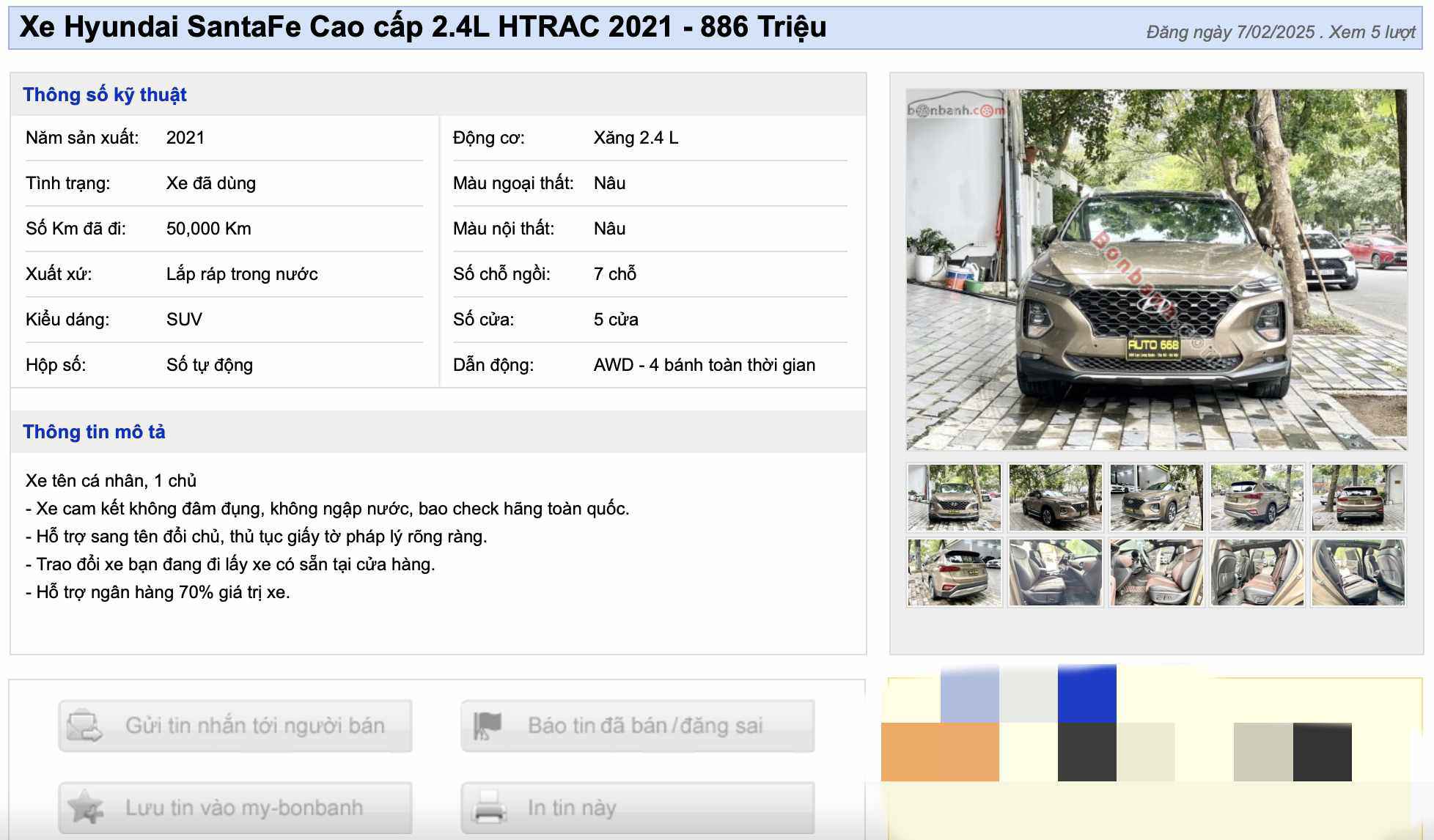Click the listing title 'Xe Hyundai SantaFe Cao cấp 2.4L HTRAC 2021'

[x=345, y=27]
